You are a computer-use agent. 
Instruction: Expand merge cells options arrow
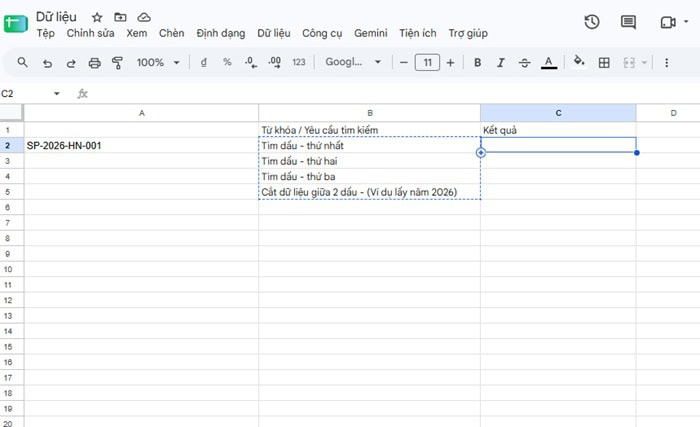pos(644,63)
